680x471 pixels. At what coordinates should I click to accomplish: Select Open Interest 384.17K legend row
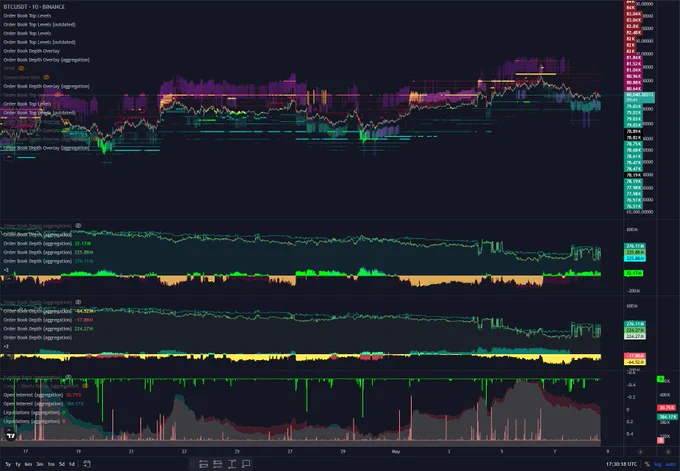pyautogui.click(x=44, y=403)
